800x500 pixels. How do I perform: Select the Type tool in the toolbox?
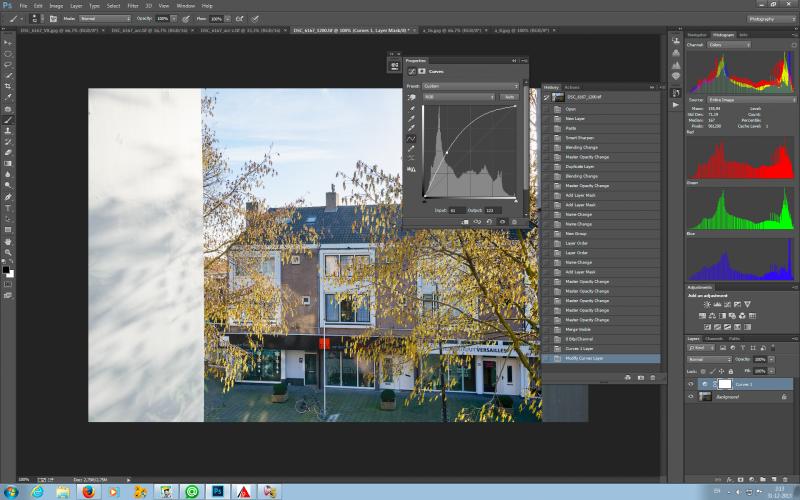click(8, 208)
